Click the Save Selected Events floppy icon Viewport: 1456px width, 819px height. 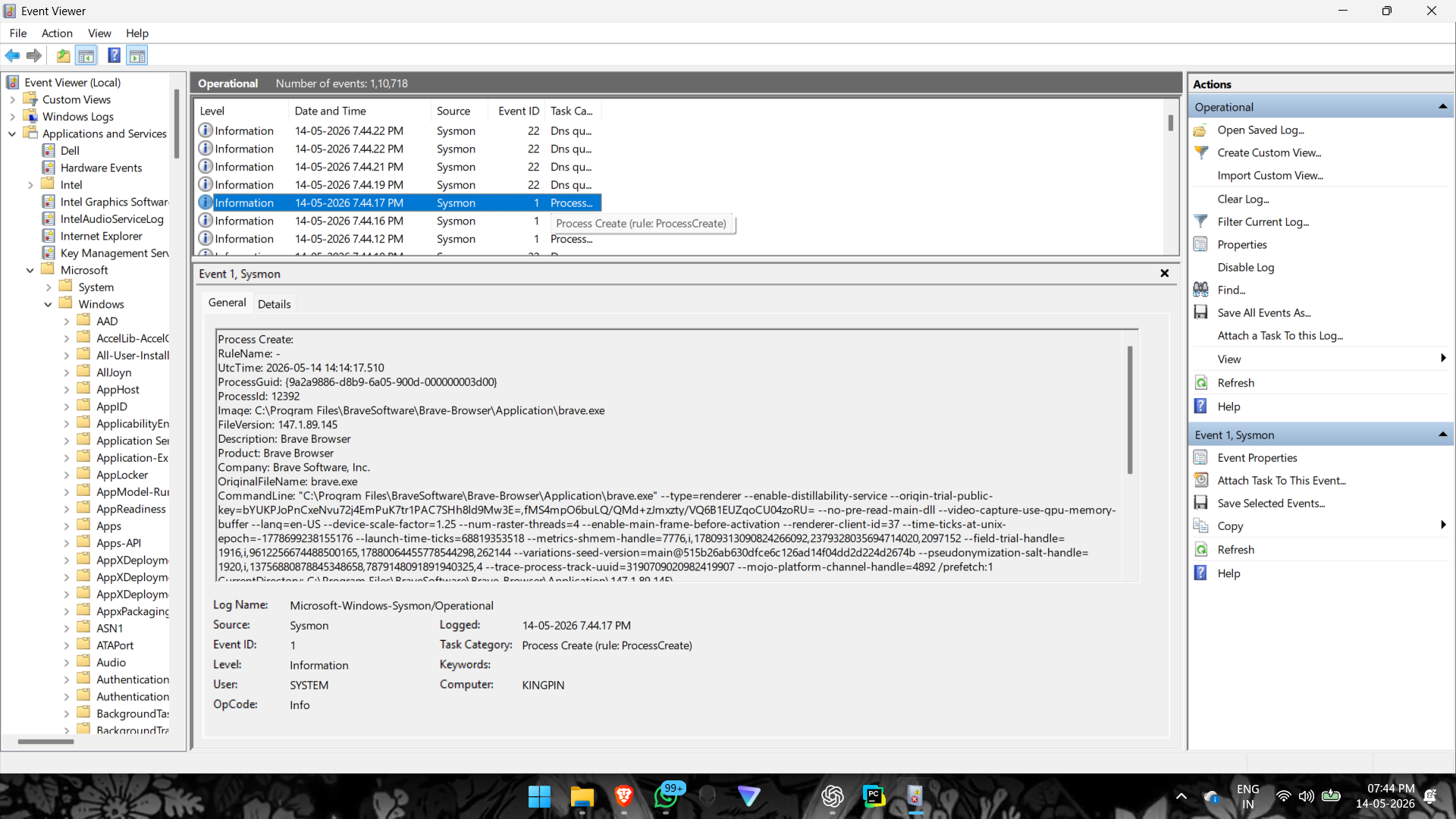point(1200,503)
